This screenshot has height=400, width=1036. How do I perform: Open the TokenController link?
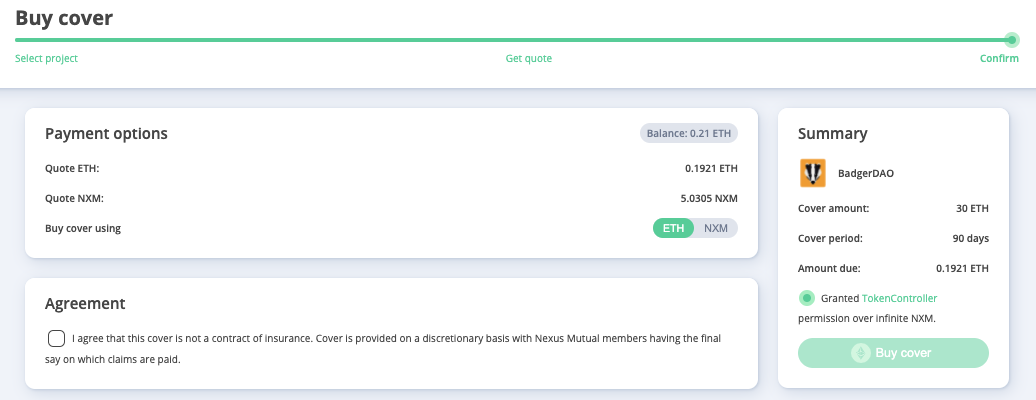[899, 298]
